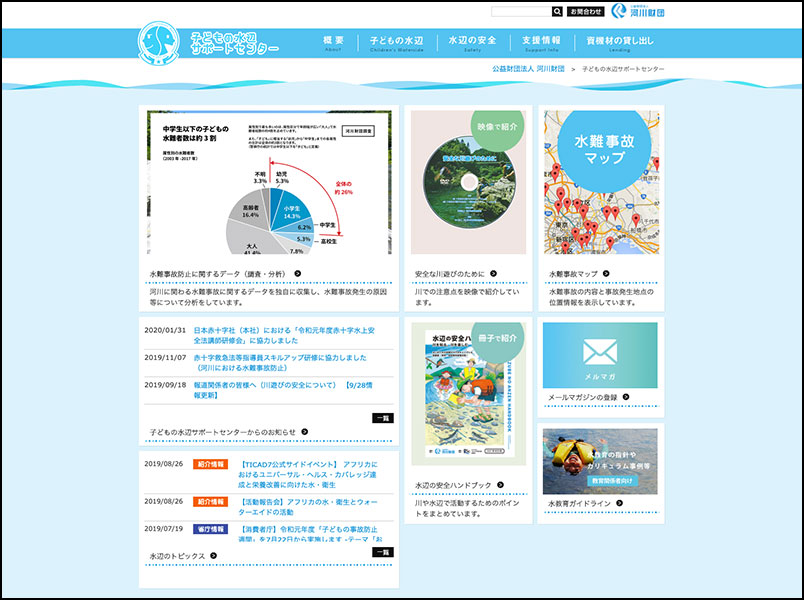Open 支援情報 Support Info menu
The image size is (804, 600).
541,43
